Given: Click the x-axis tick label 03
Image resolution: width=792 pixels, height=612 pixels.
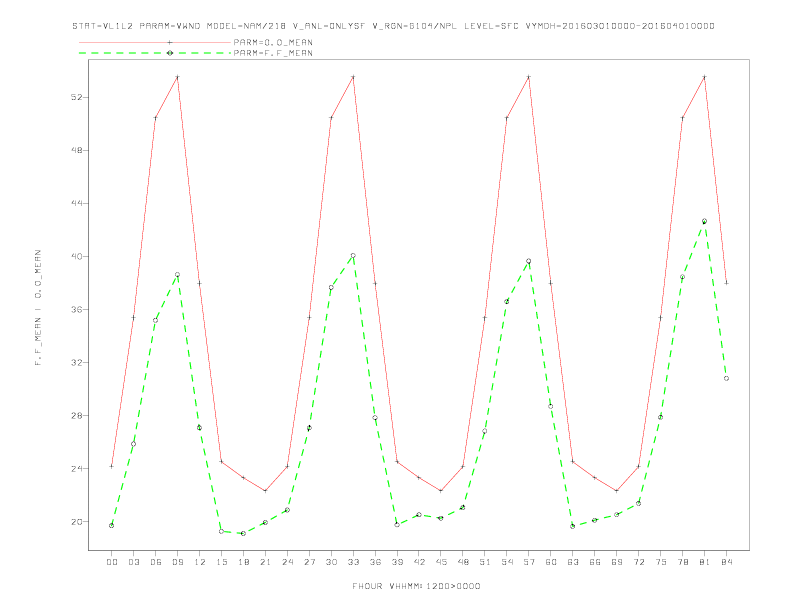Looking at the screenshot, I should click(133, 562).
